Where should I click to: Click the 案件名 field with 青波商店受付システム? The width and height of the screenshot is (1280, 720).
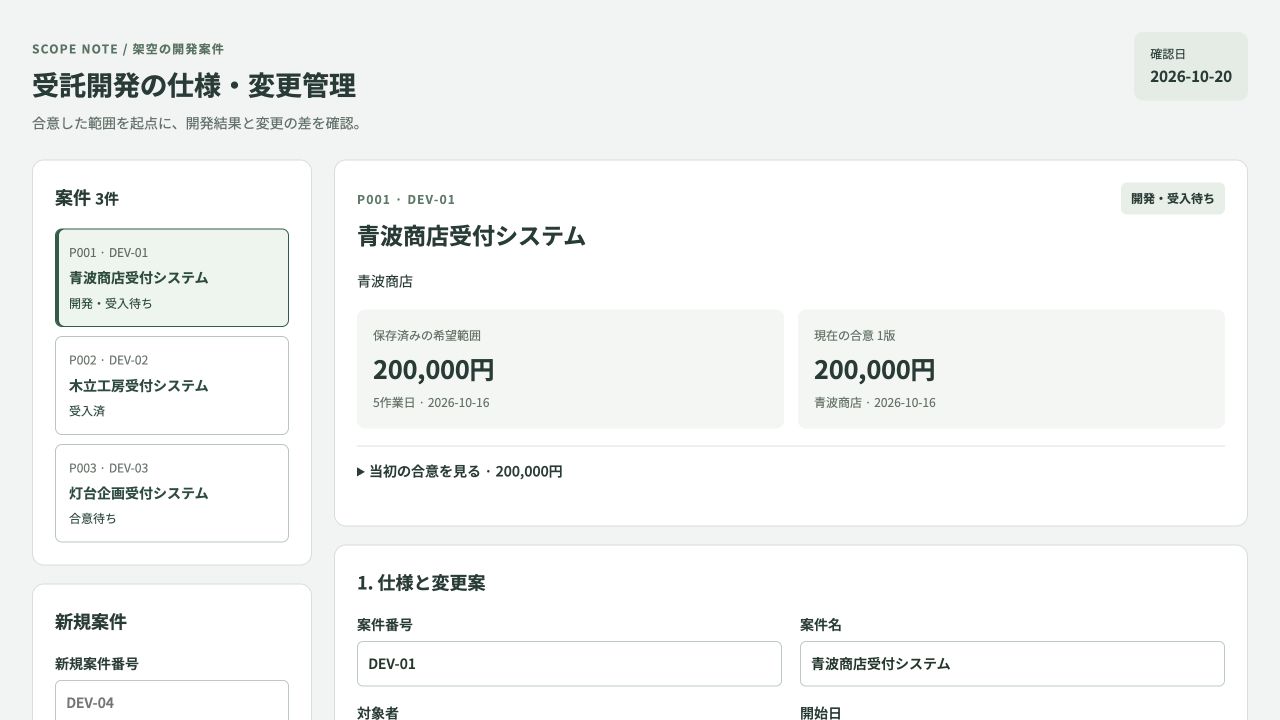pos(1012,664)
